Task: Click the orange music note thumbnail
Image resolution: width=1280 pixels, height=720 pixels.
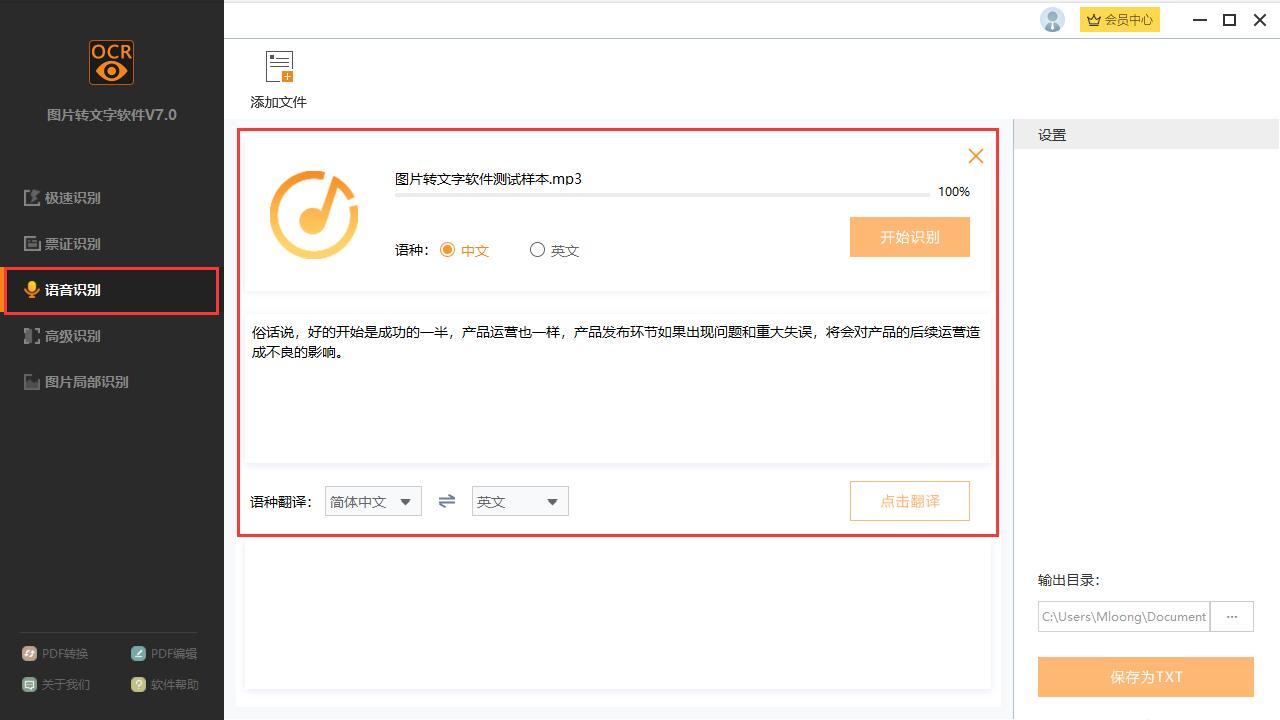Action: tap(314, 214)
